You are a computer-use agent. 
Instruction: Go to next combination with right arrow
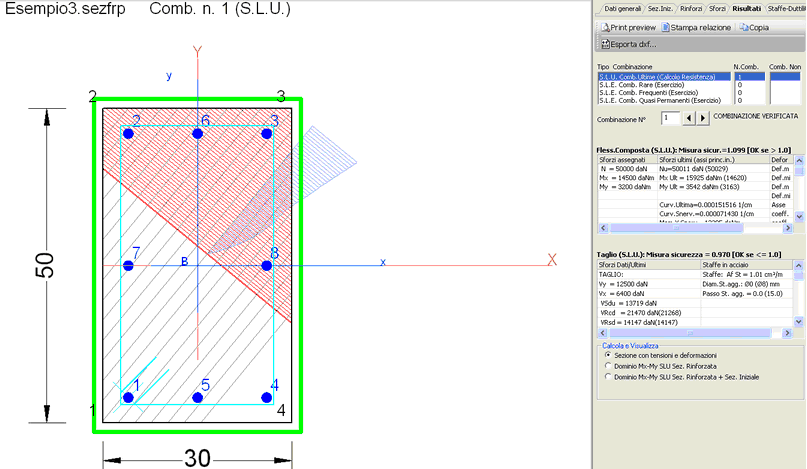pos(703,118)
